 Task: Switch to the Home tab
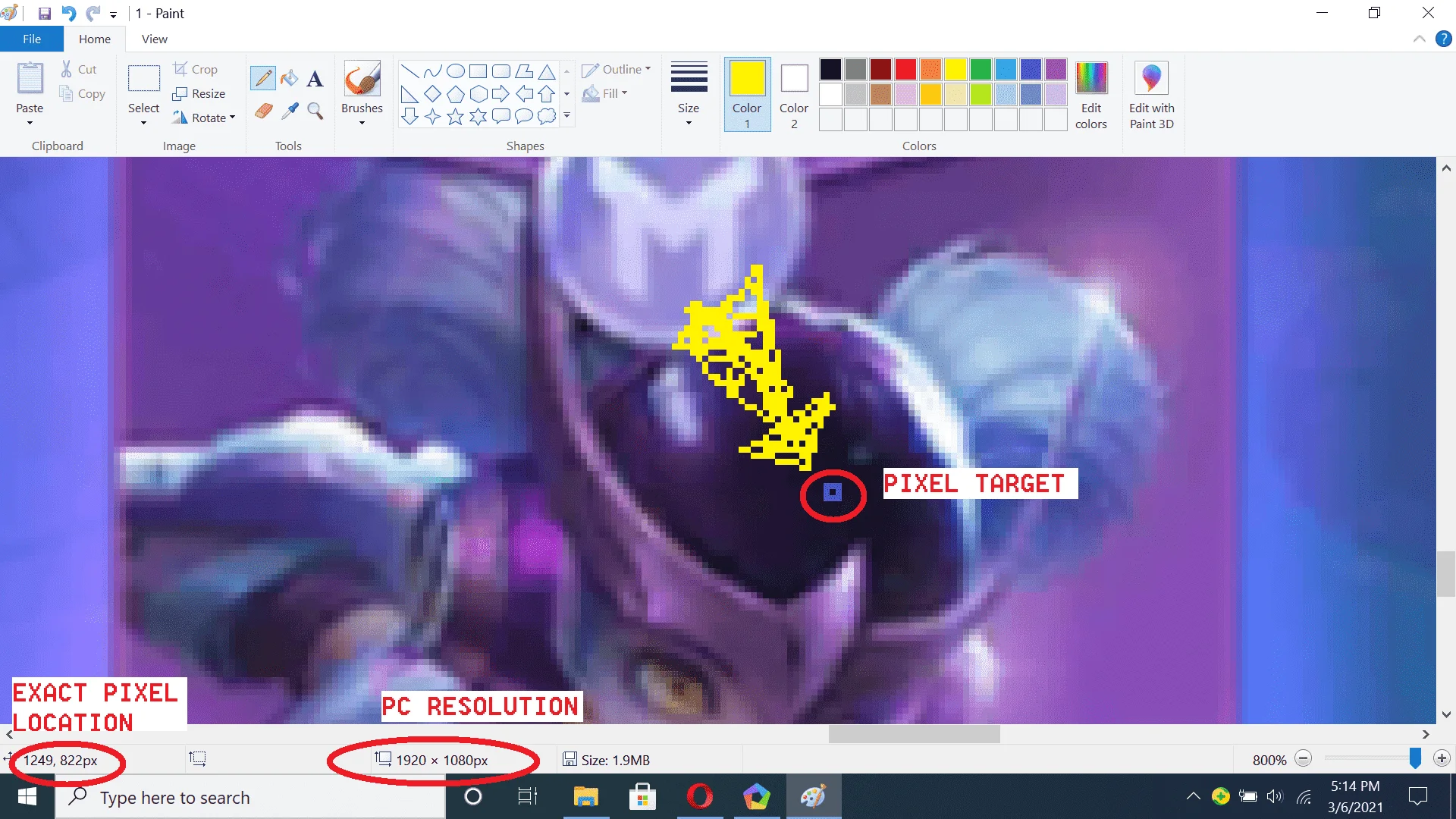pyautogui.click(x=95, y=39)
